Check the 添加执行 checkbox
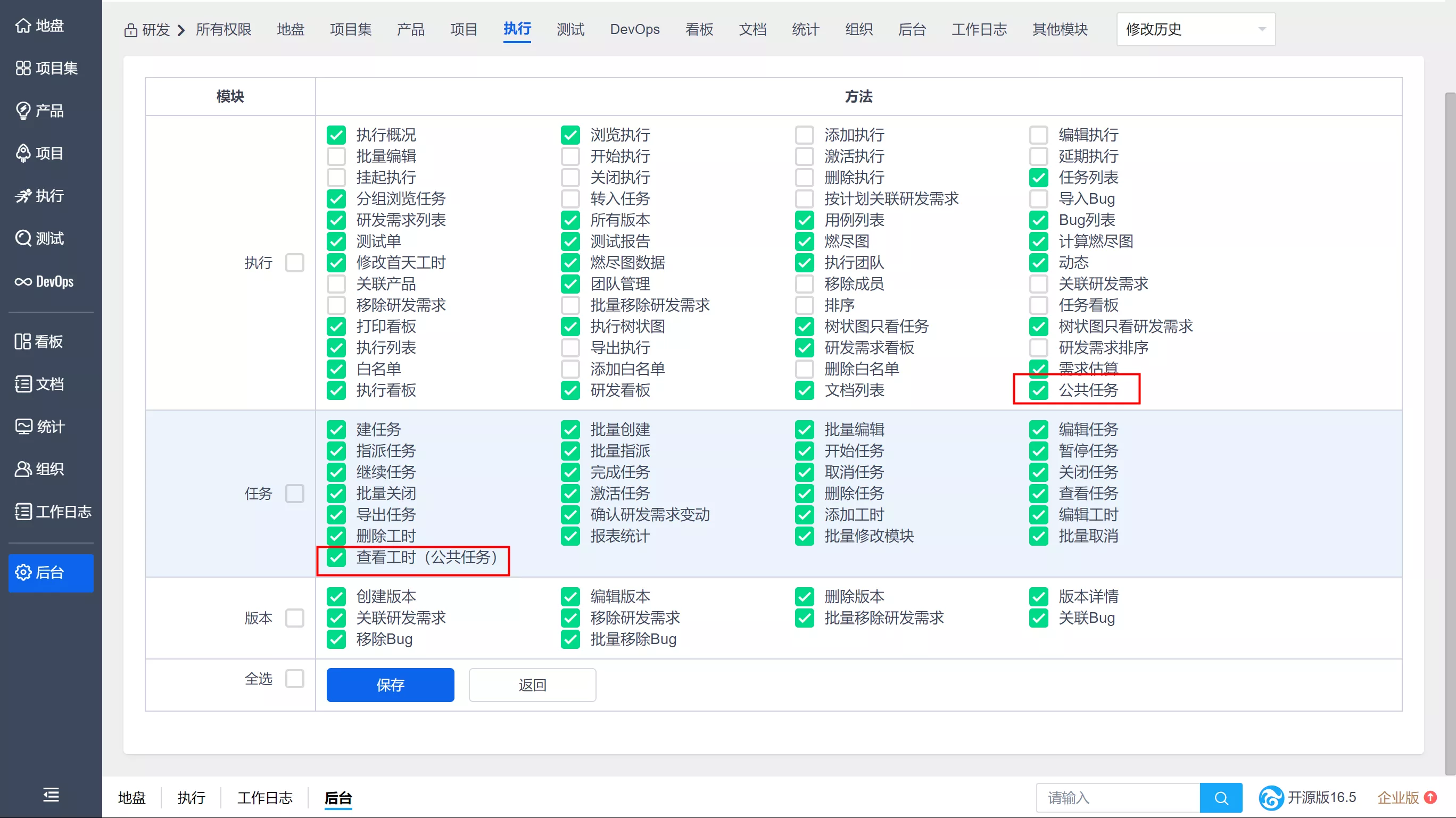 (804, 135)
